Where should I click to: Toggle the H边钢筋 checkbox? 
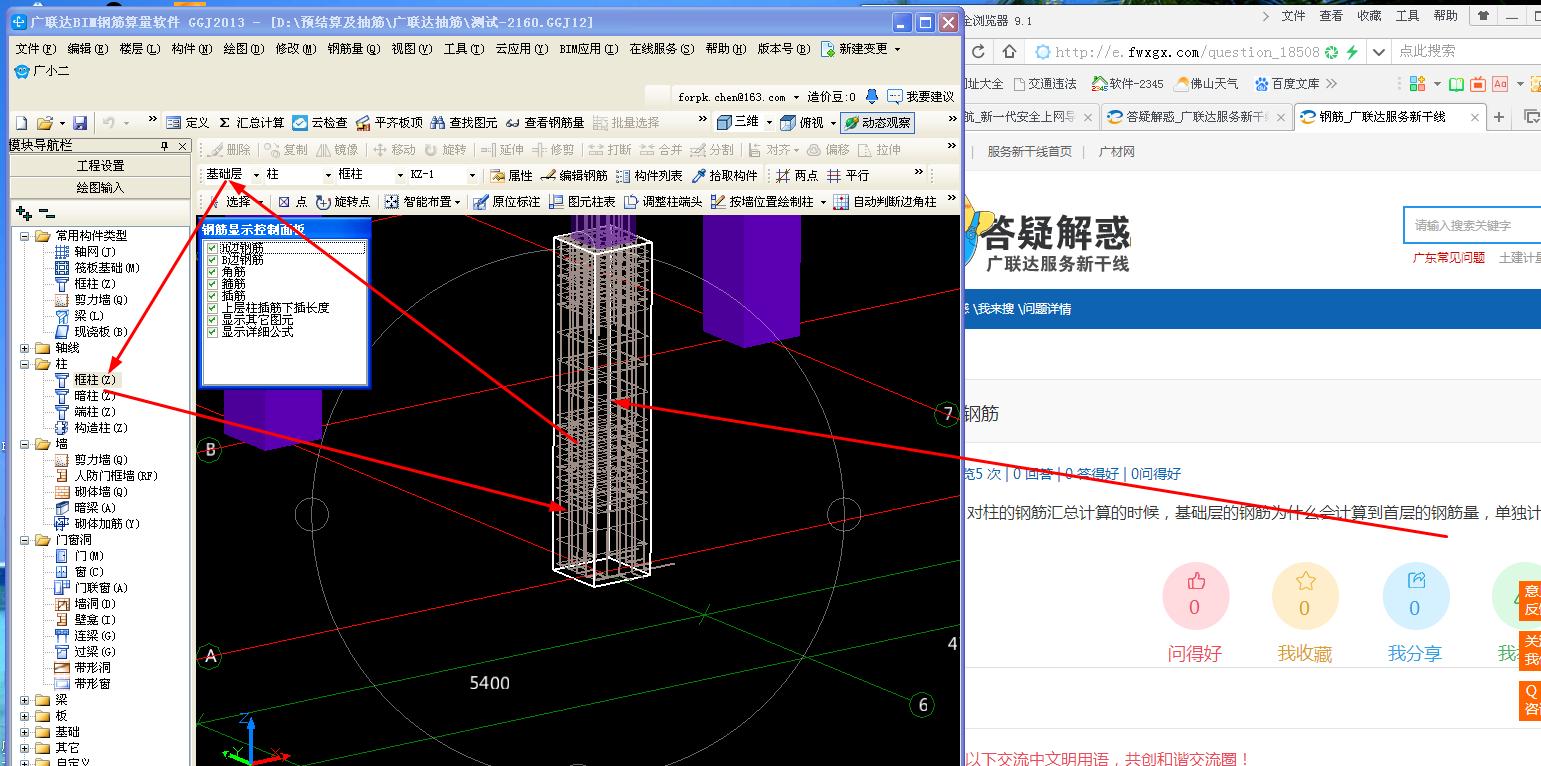211,247
